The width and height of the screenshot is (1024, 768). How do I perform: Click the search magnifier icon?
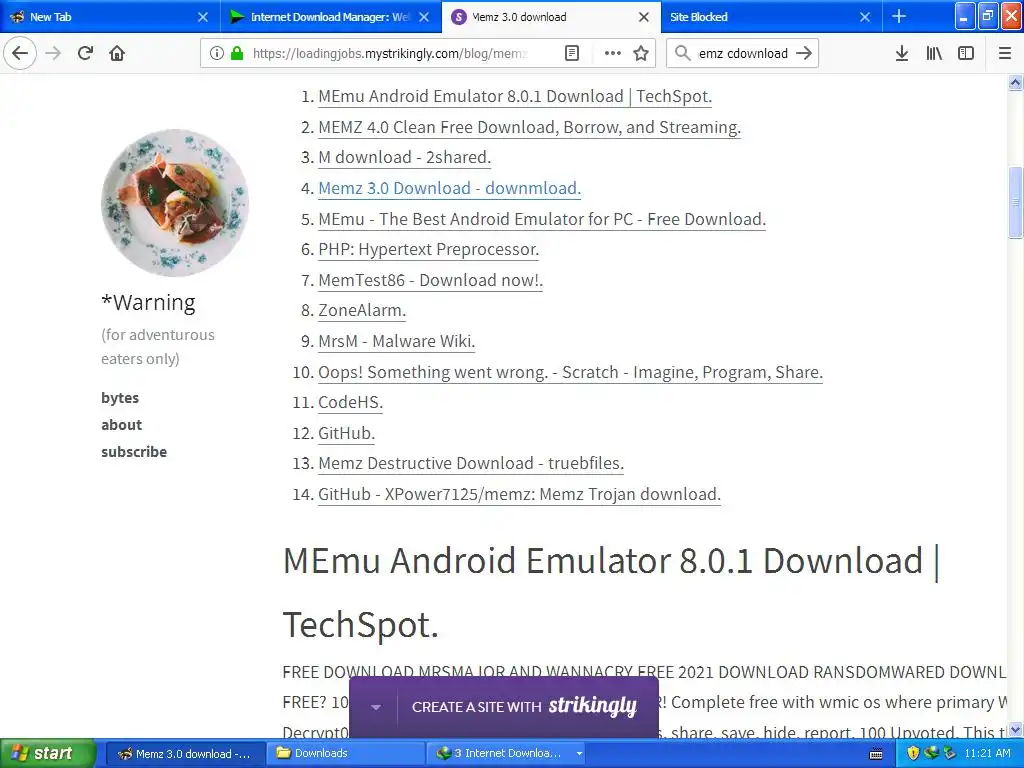click(x=682, y=53)
